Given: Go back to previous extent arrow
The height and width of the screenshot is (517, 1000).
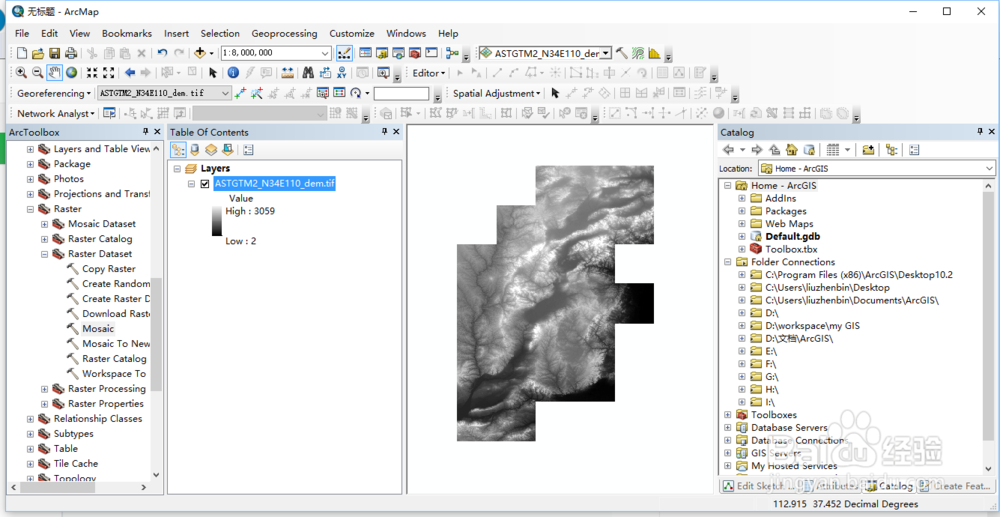Looking at the screenshot, I should (129, 73).
